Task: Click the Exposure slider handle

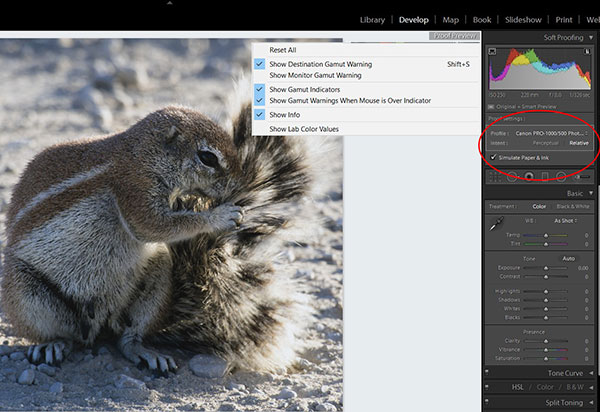Action: (545, 268)
